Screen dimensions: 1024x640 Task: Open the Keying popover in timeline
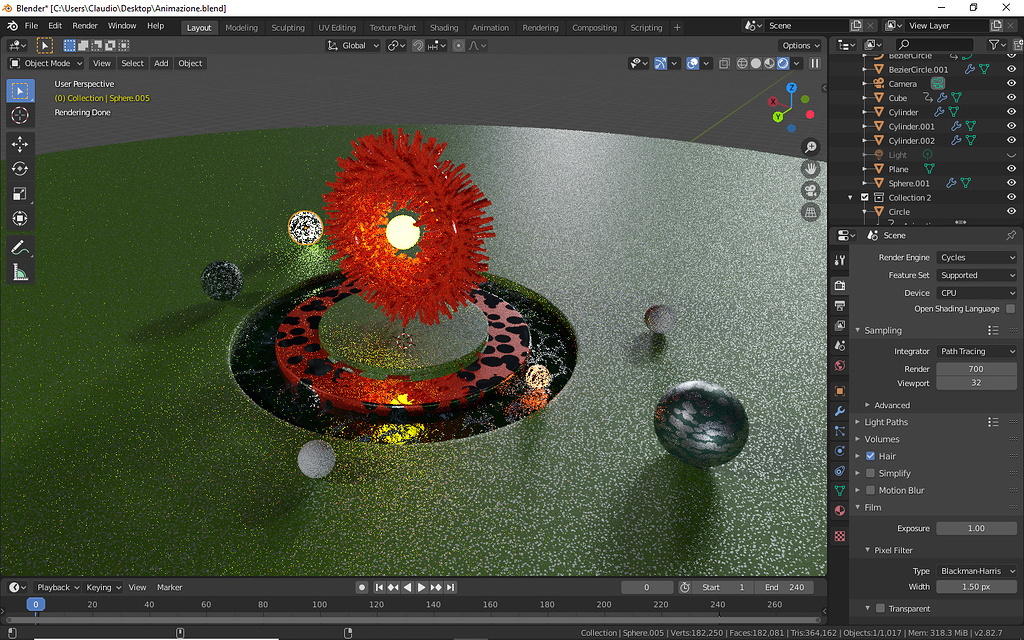(x=103, y=587)
